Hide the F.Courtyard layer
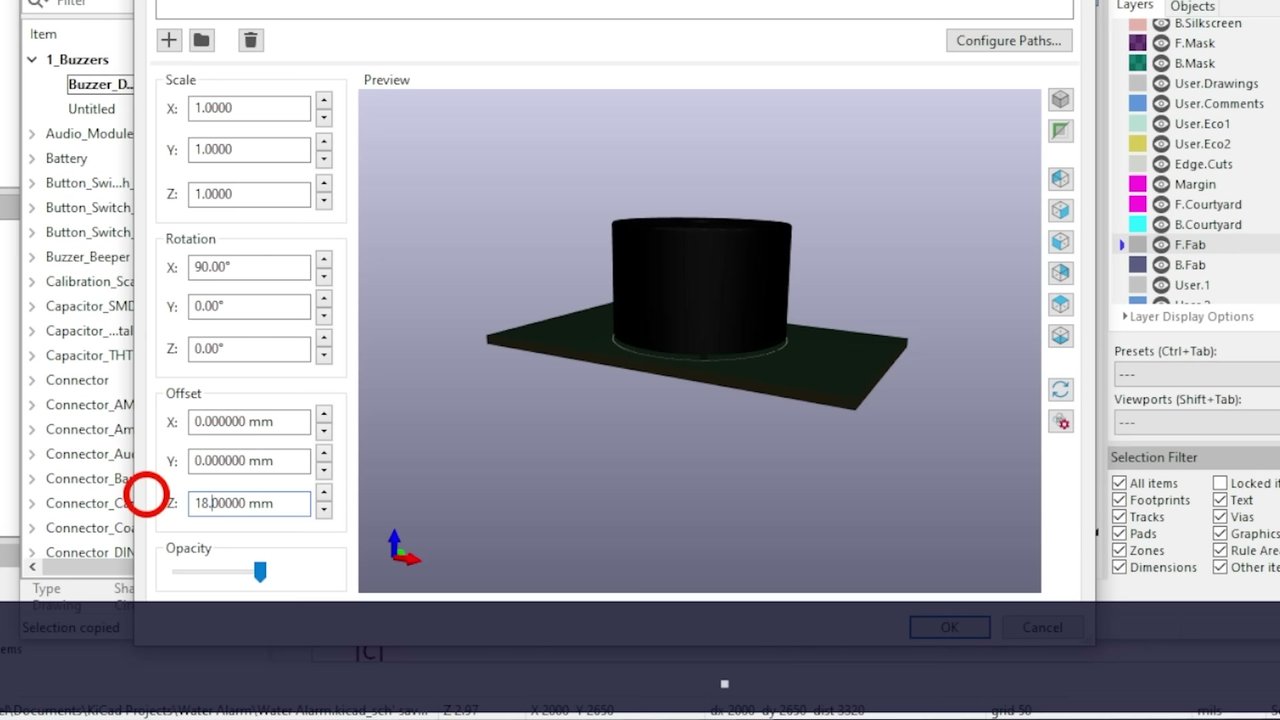 pyautogui.click(x=1161, y=204)
